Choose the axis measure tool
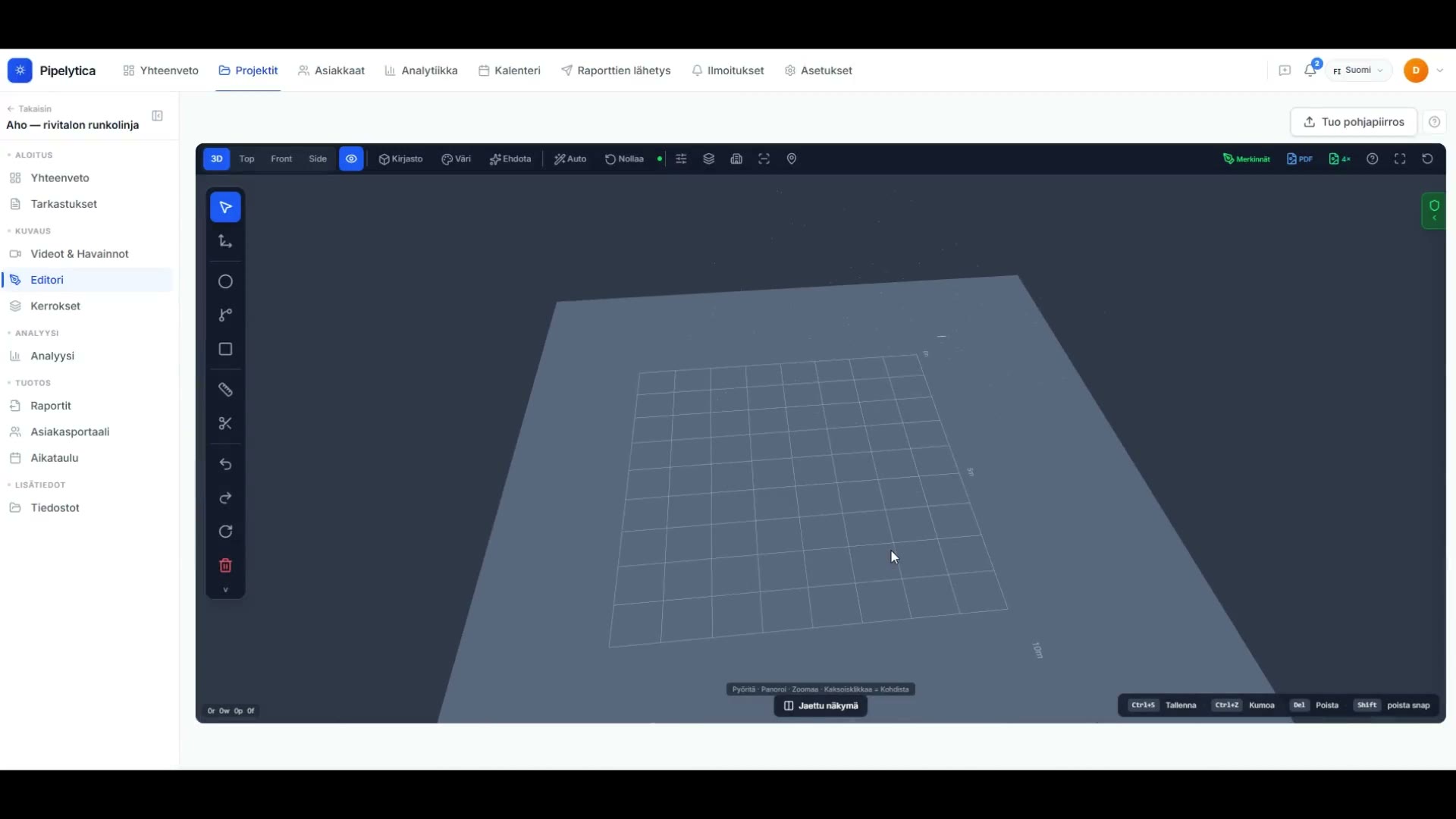Viewport: 1456px width, 819px height. coord(225,241)
